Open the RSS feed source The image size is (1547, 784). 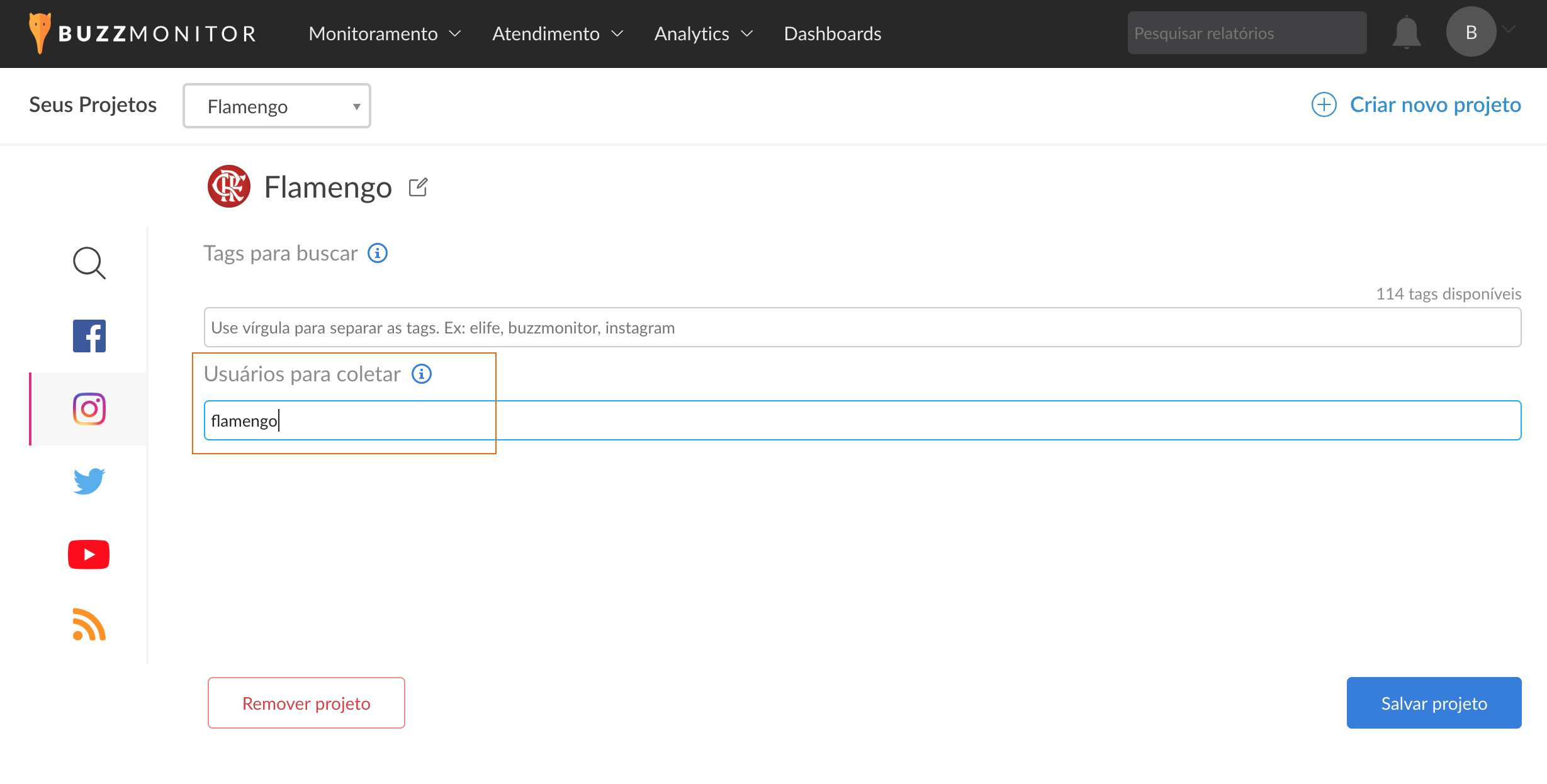coord(89,625)
